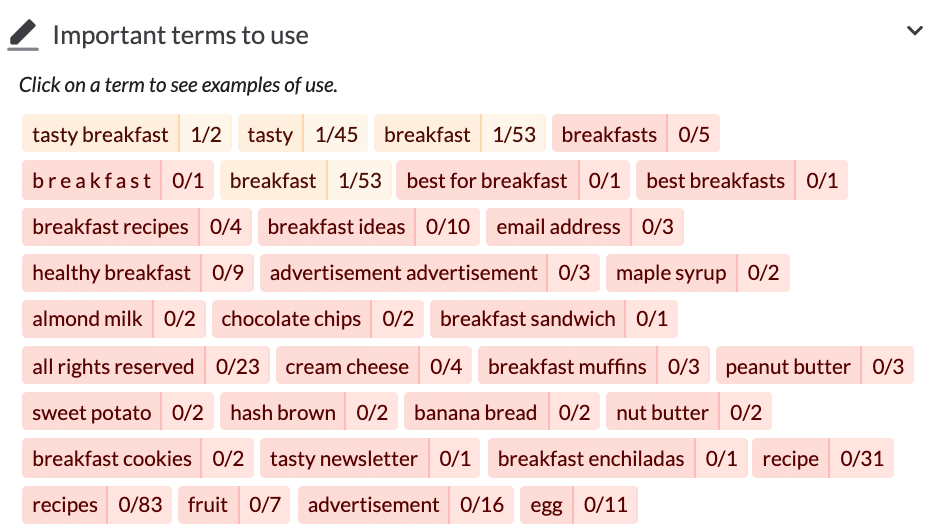Select the 'chocolate chips' term
The height and width of the screenshot is (532, 930).
(x=291, y=319)
